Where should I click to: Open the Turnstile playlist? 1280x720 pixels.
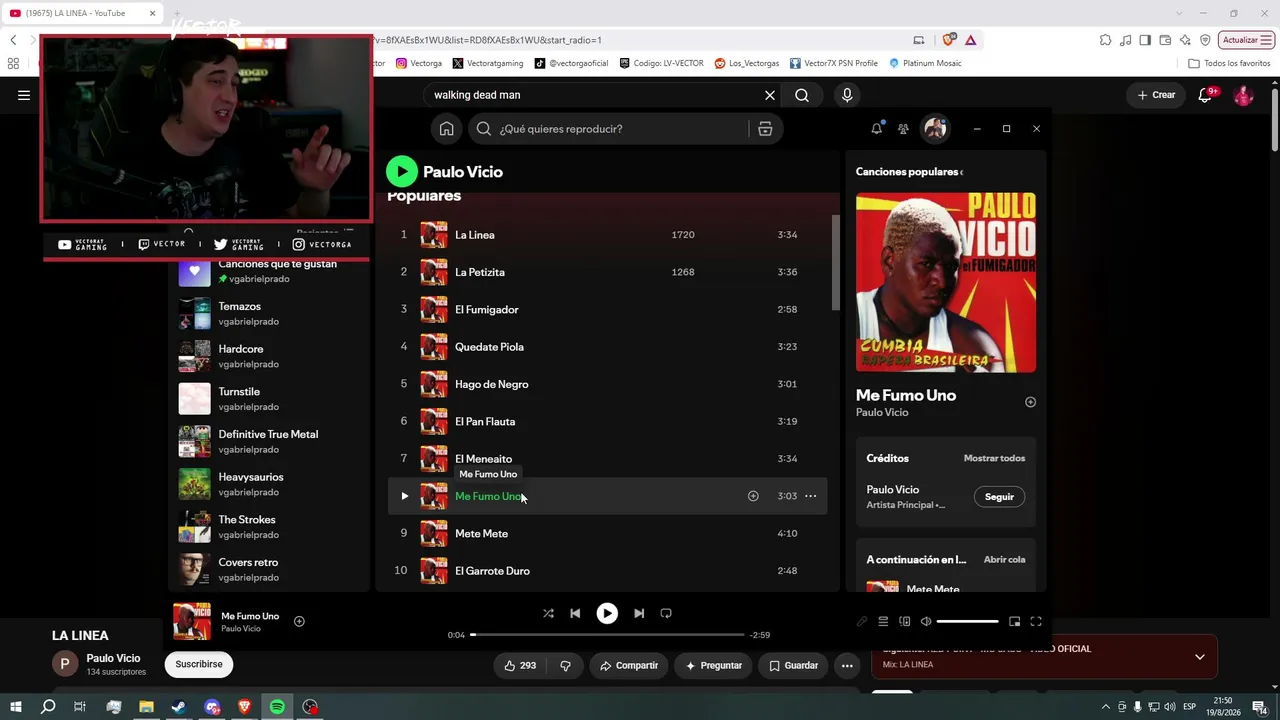pos(270,399)
